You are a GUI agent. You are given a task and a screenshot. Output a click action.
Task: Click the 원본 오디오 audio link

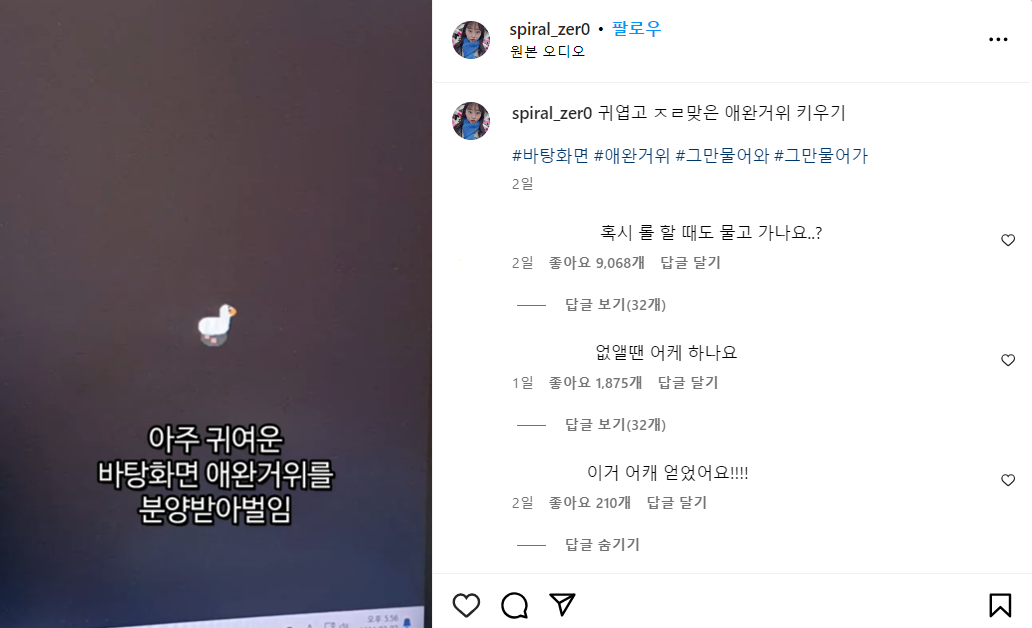coord(547,51)
